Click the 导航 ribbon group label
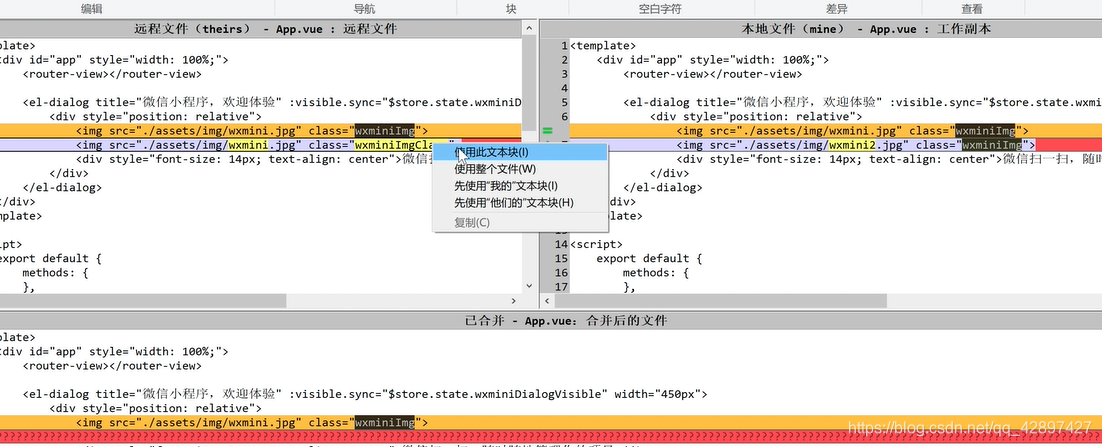 point(364,9)
